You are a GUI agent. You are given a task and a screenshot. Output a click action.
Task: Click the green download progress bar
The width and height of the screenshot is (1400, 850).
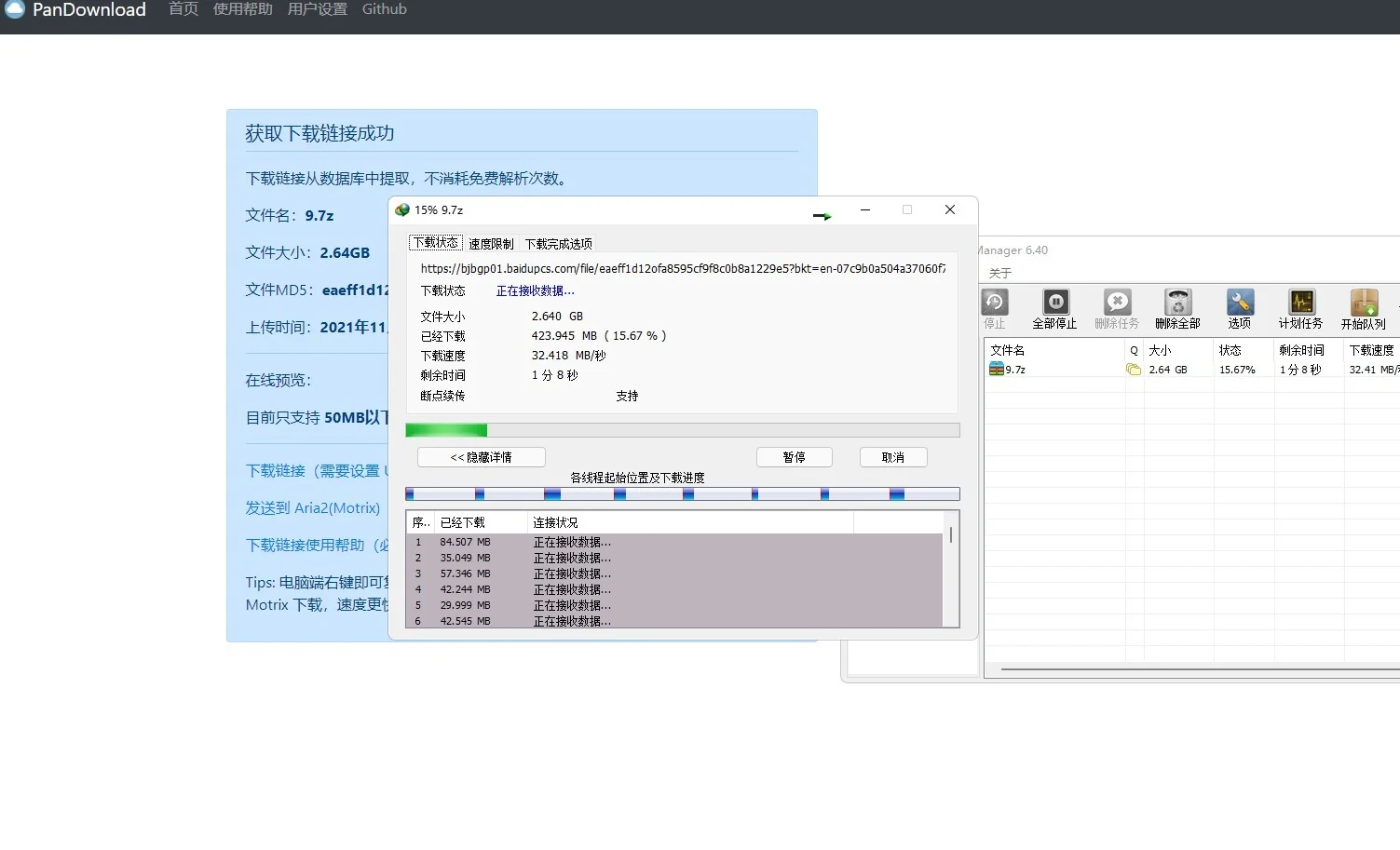(x=683, y=430)
